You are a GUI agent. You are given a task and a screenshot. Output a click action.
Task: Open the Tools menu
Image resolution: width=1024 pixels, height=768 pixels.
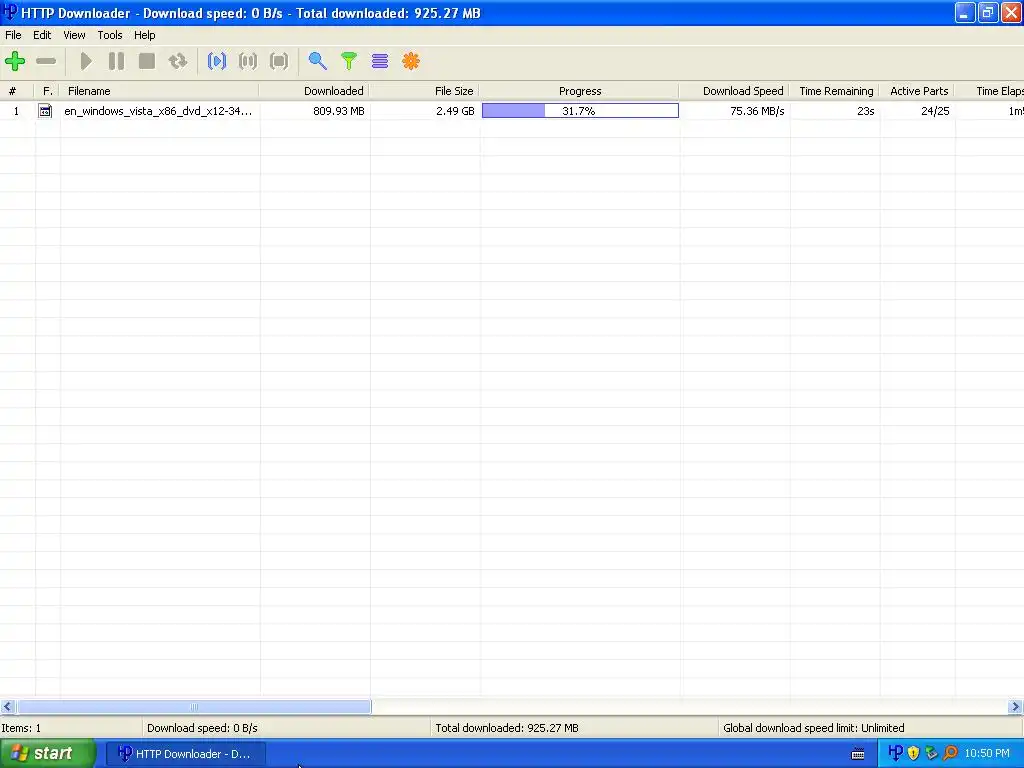[110, 35]
